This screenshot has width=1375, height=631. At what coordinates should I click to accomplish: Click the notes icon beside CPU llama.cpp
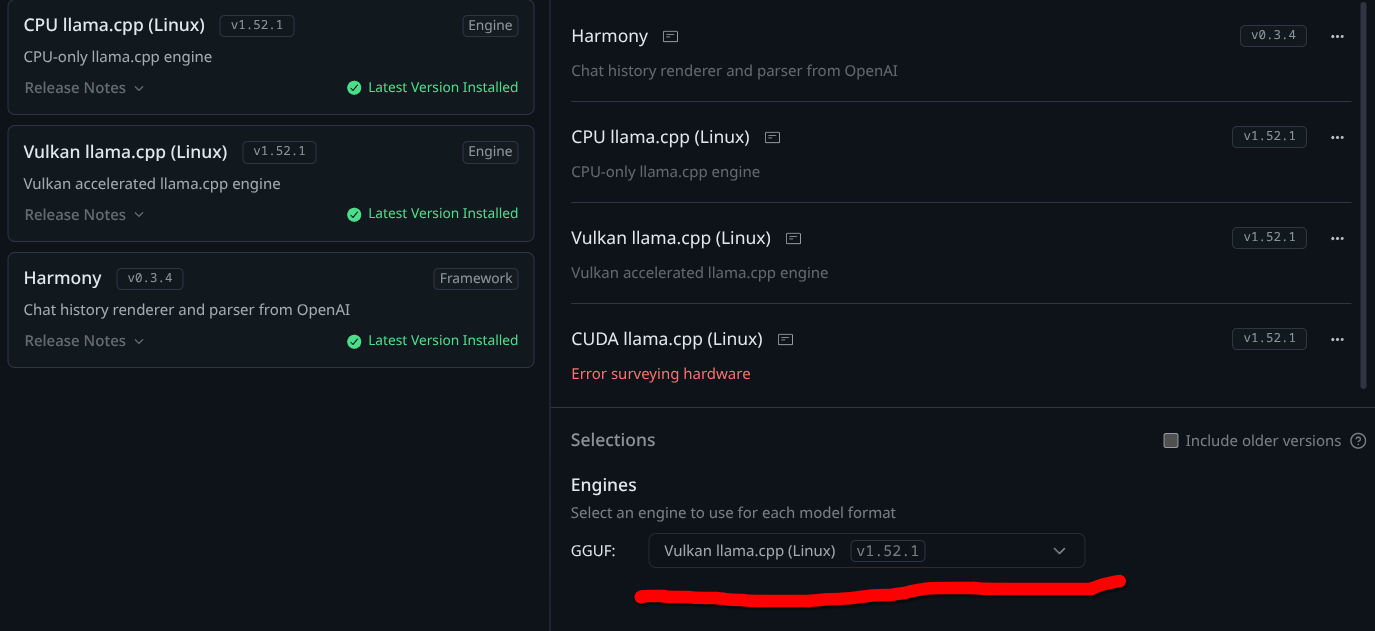coord(772,137)
